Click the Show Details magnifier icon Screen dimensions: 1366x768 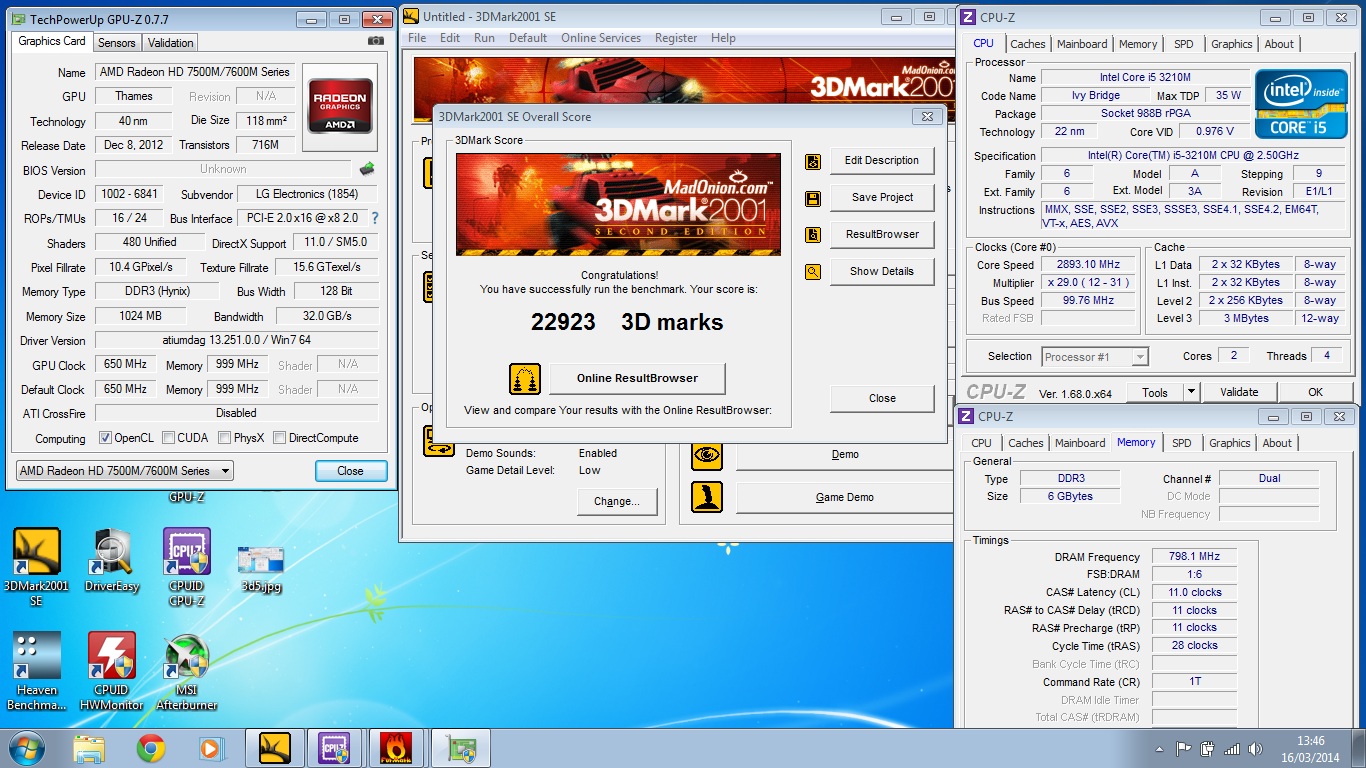(x=813, y=271)
